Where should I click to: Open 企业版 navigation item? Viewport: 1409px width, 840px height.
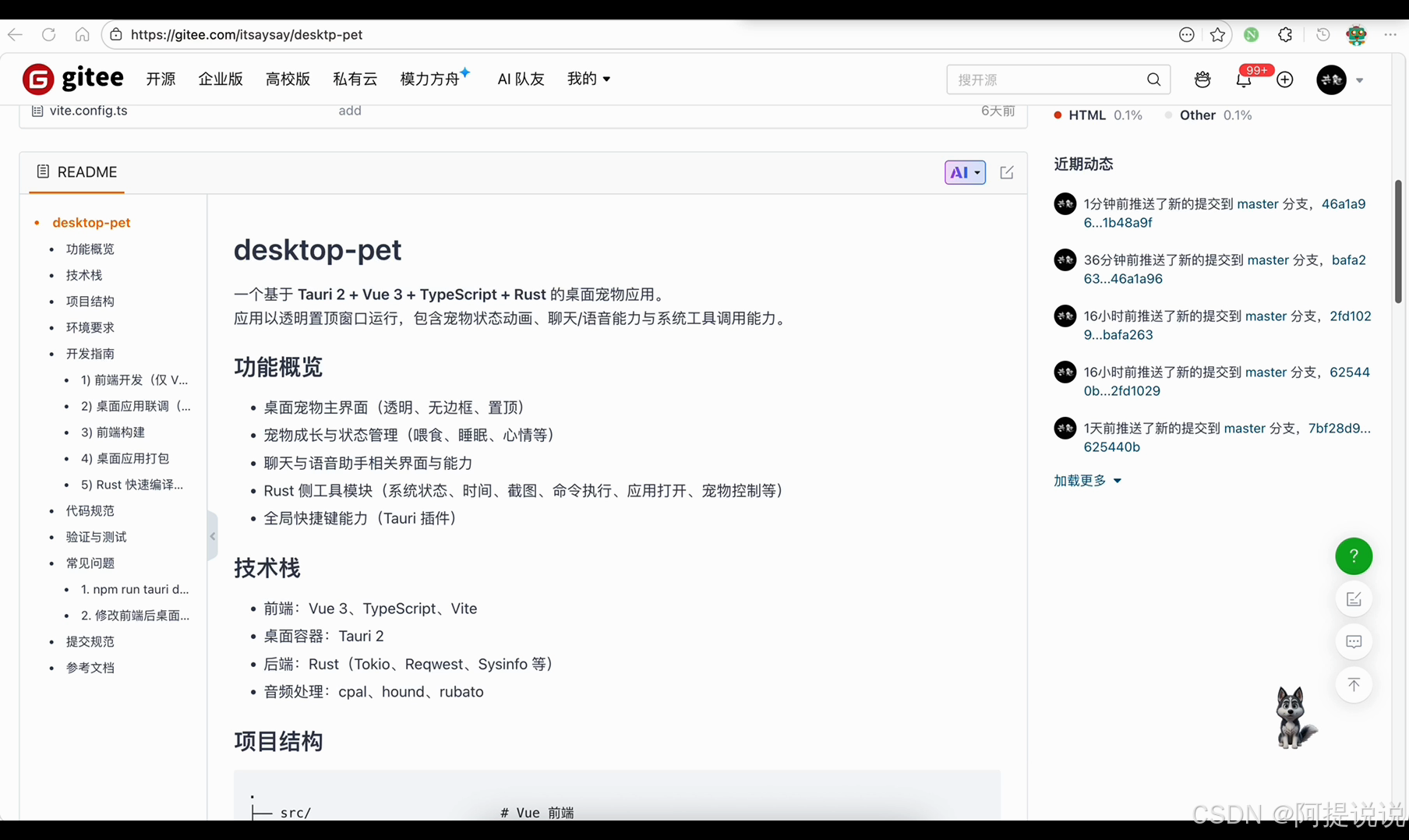click(221, 79)
